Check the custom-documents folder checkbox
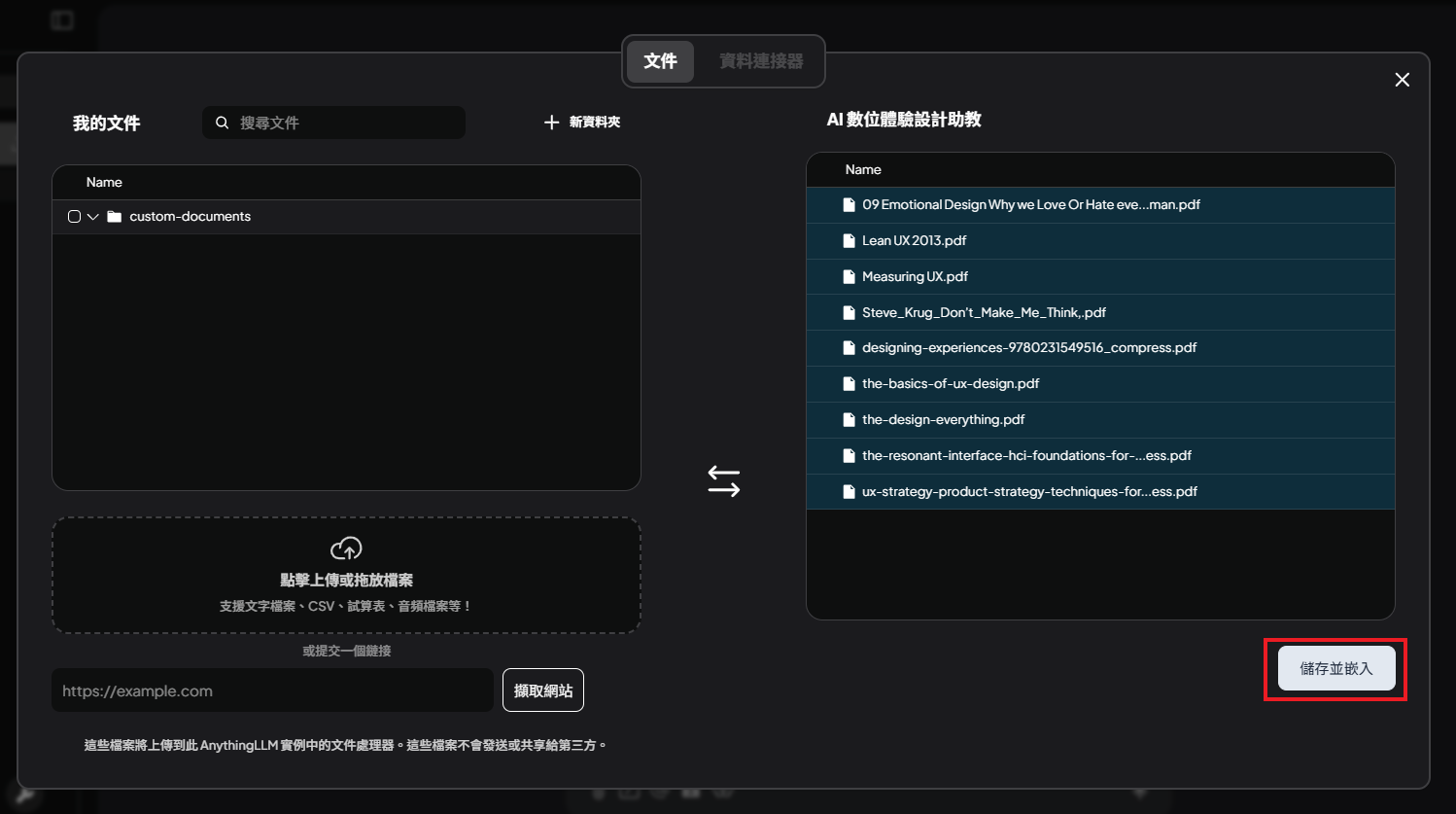1456x814 pixels. (74, 217)
